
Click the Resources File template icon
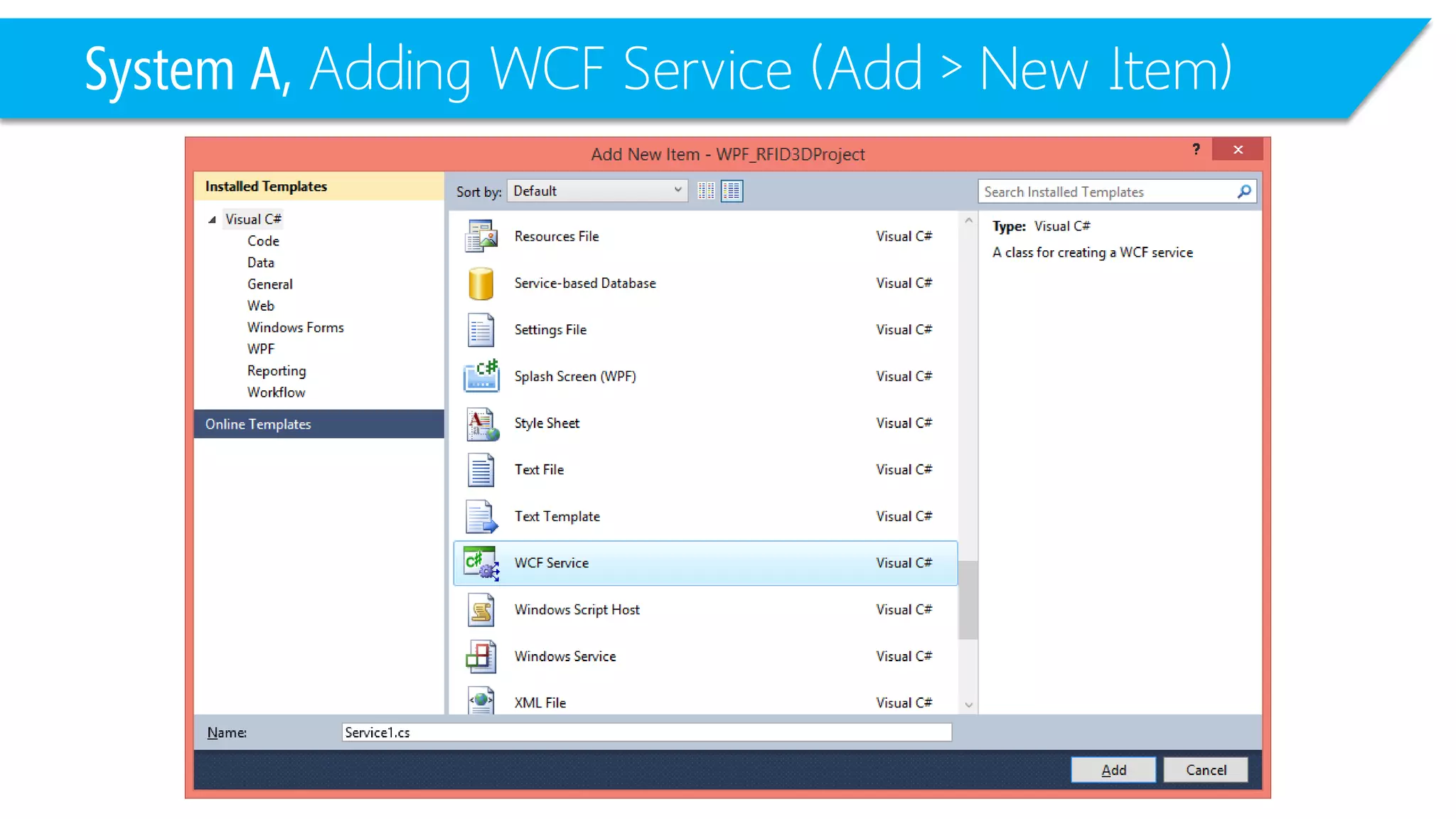(x=481, y=236)
